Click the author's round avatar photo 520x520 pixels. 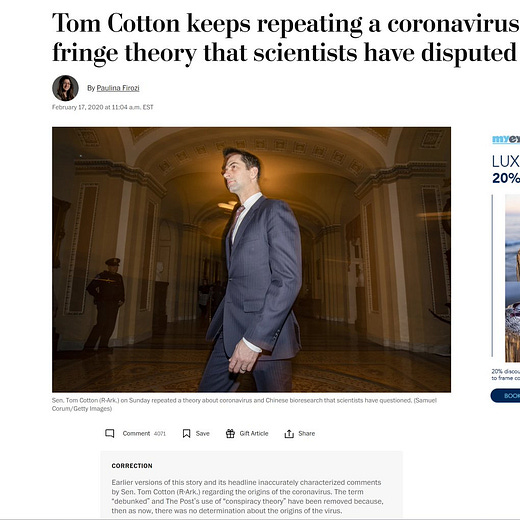65,88
